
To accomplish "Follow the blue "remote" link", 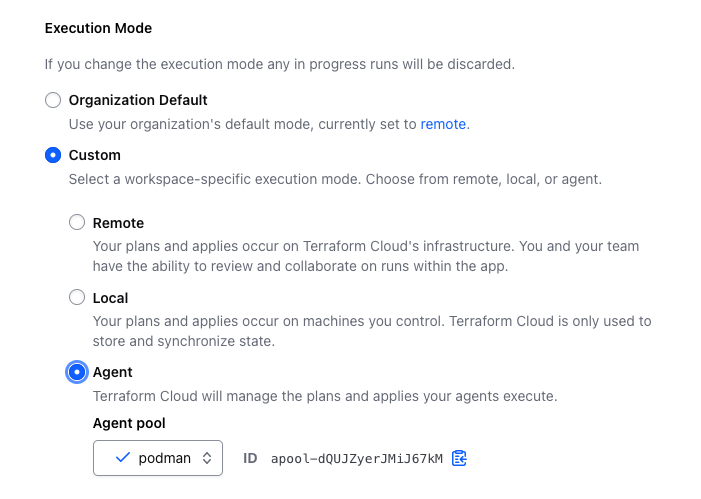I will coord(443,124).
